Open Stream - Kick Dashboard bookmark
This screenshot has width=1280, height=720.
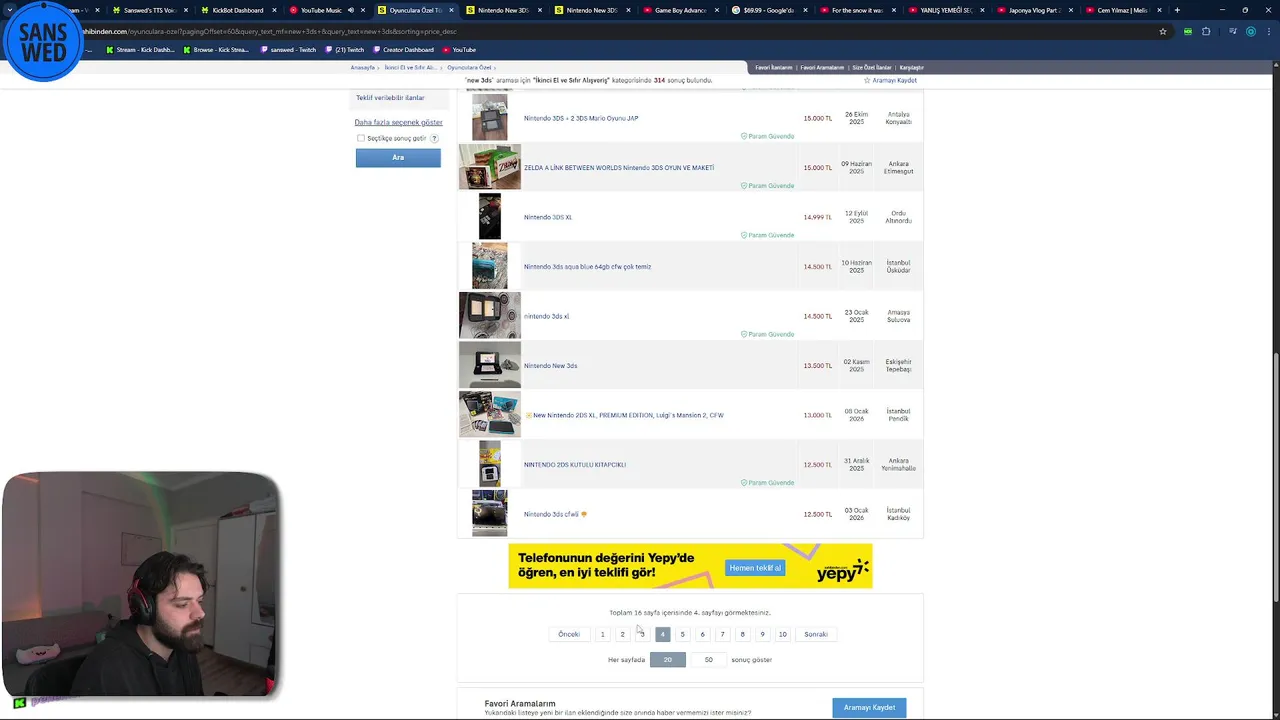139,50
